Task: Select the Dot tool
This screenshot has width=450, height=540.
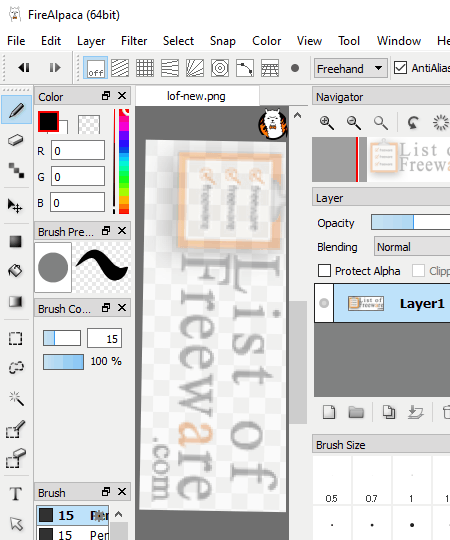Action: pos(16,170)
